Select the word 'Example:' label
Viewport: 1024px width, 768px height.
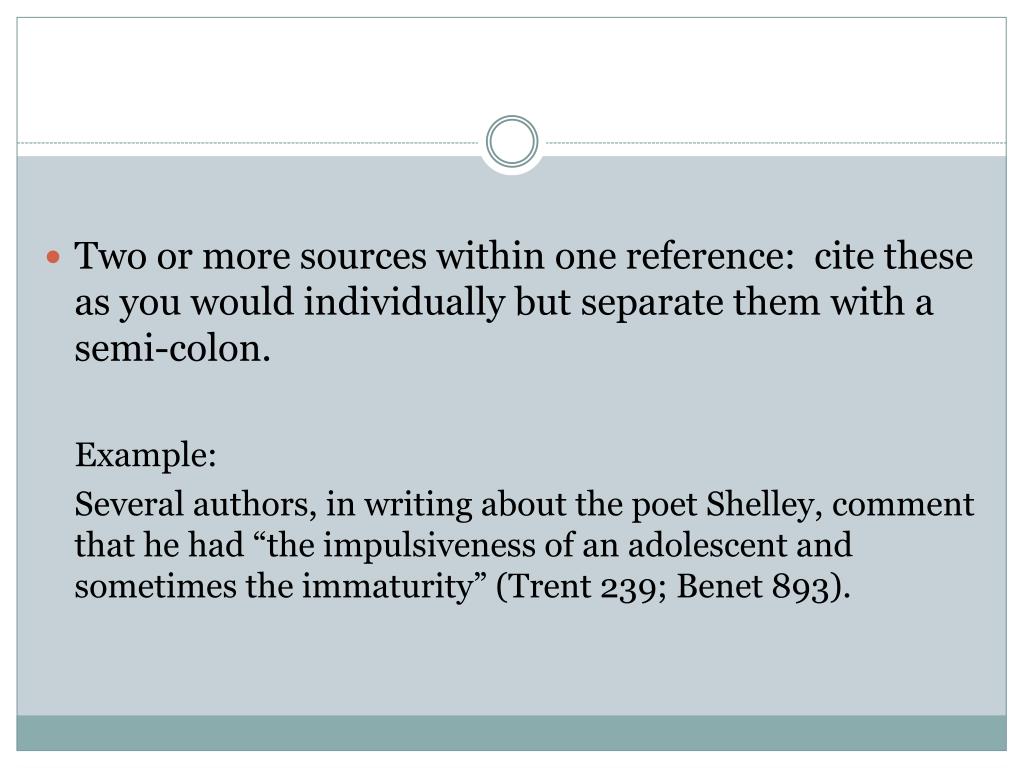[145, 455]
